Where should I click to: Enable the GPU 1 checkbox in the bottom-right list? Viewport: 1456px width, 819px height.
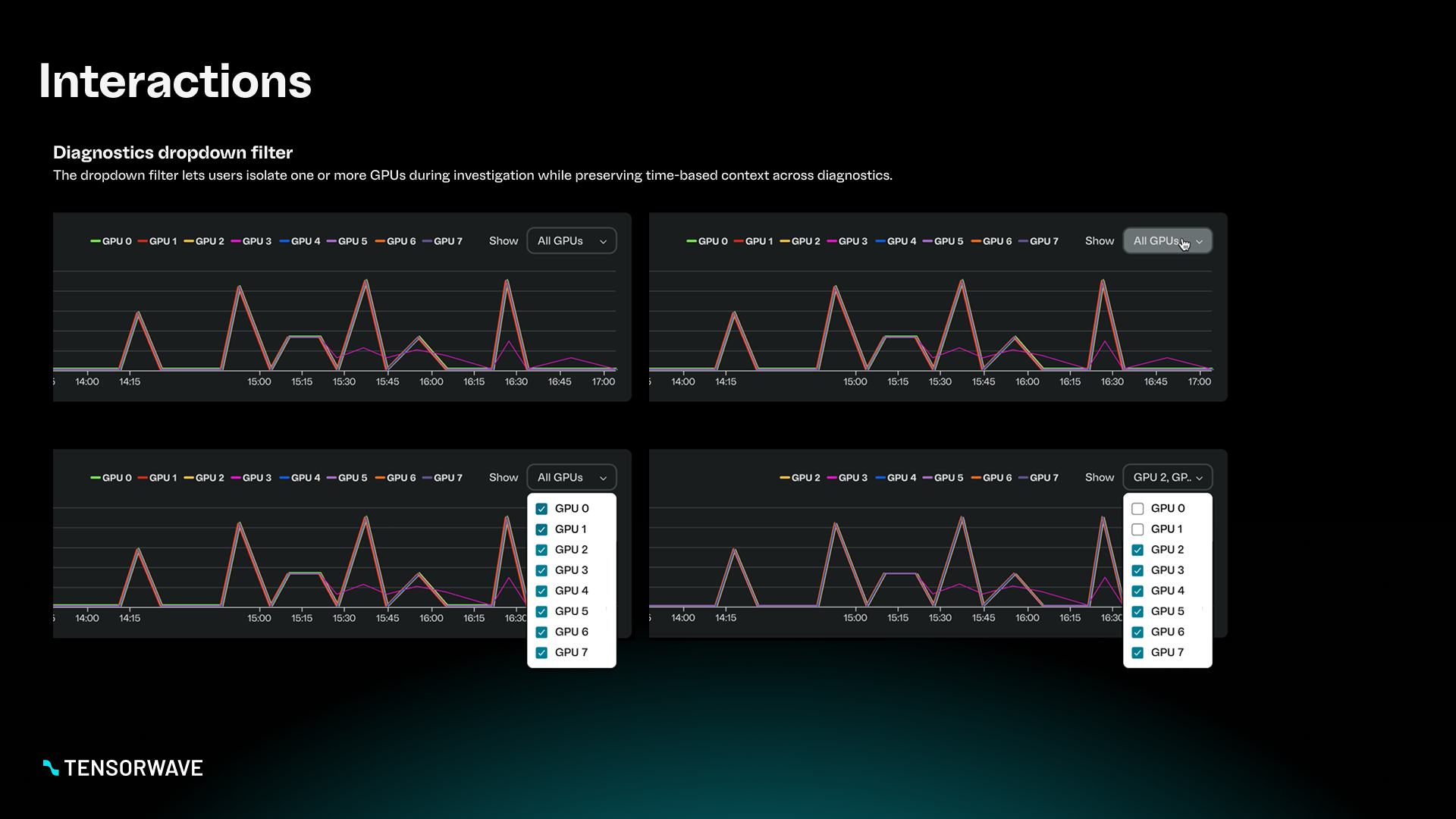tap(1137, 529)
